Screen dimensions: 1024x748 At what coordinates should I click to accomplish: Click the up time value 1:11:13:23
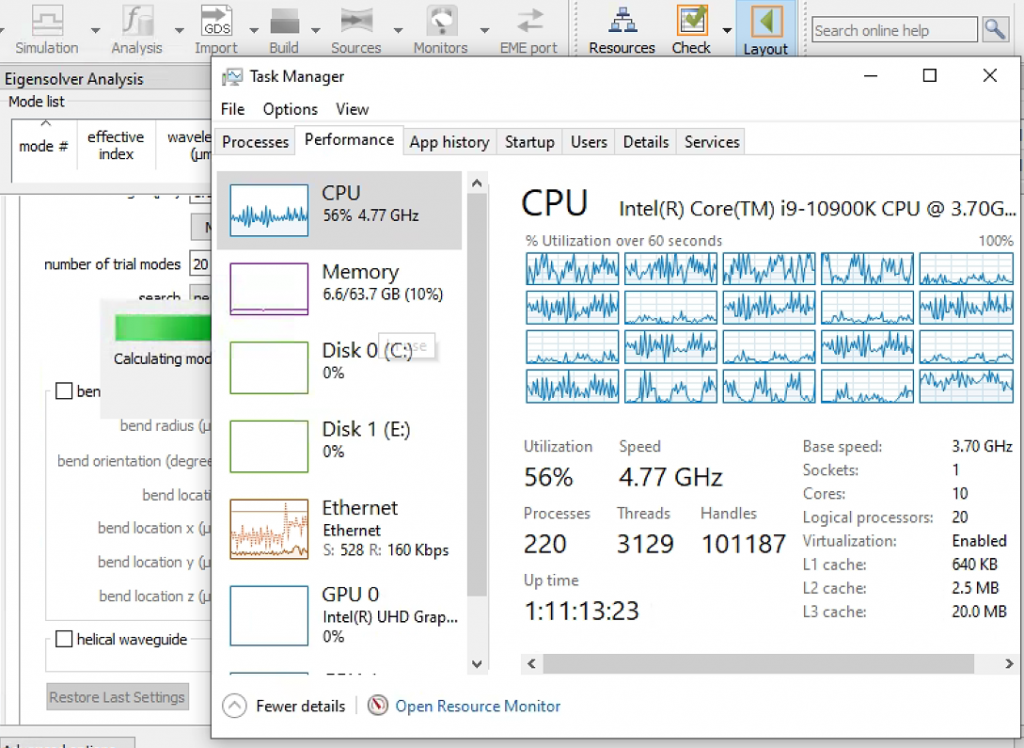click(x=581, y=611)
